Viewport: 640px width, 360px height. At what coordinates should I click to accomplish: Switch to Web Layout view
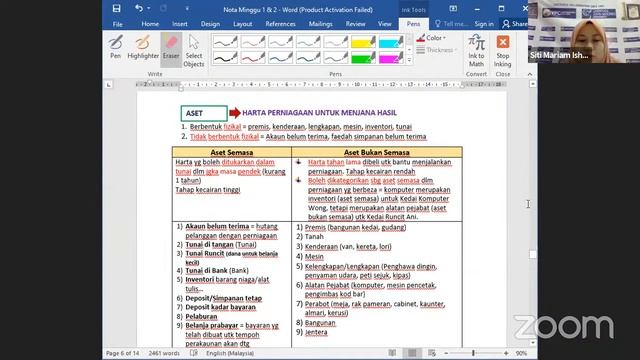[x=432, y=353]
